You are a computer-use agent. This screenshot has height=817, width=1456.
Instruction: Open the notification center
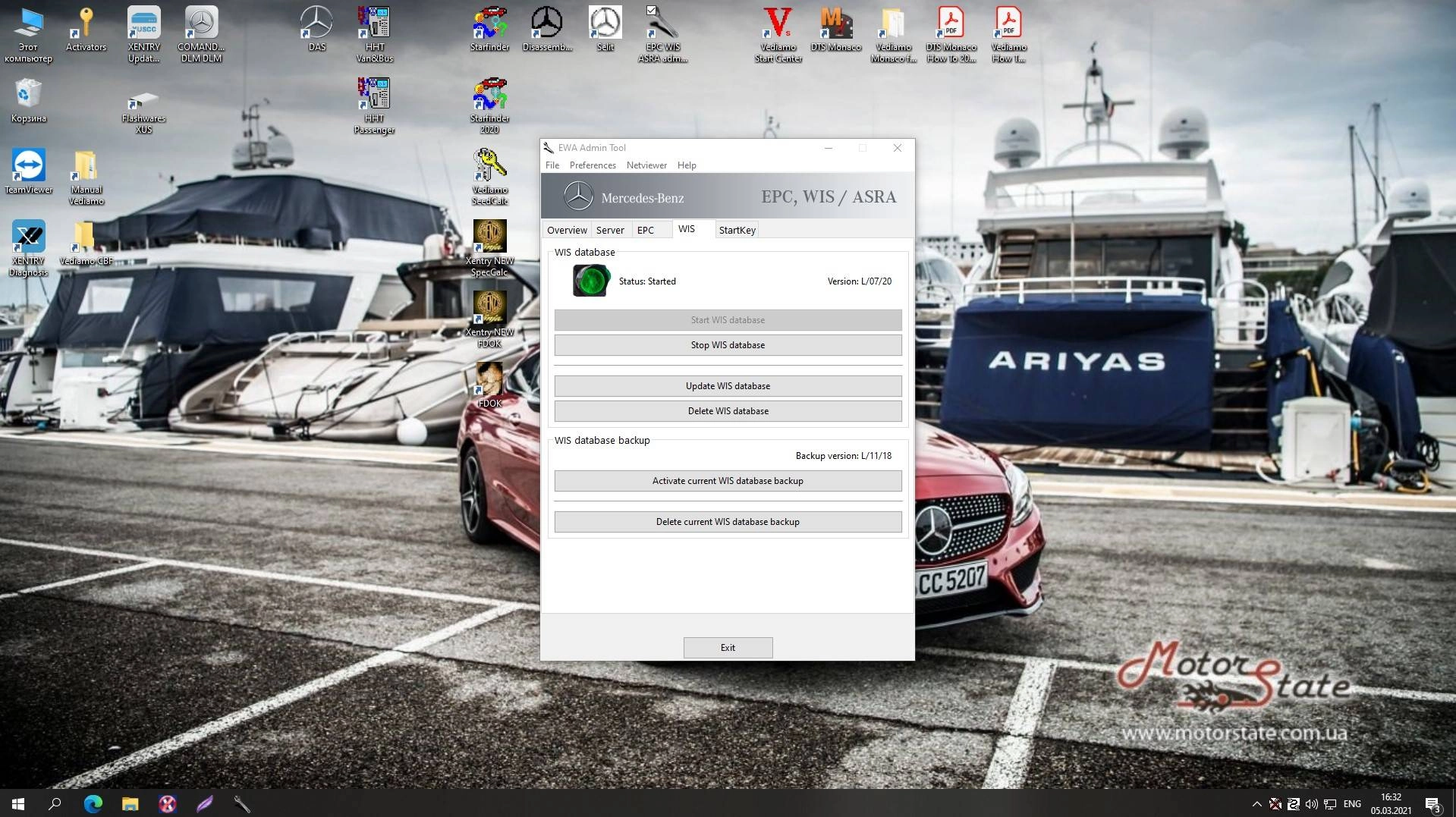click(x=1433, y=804)
